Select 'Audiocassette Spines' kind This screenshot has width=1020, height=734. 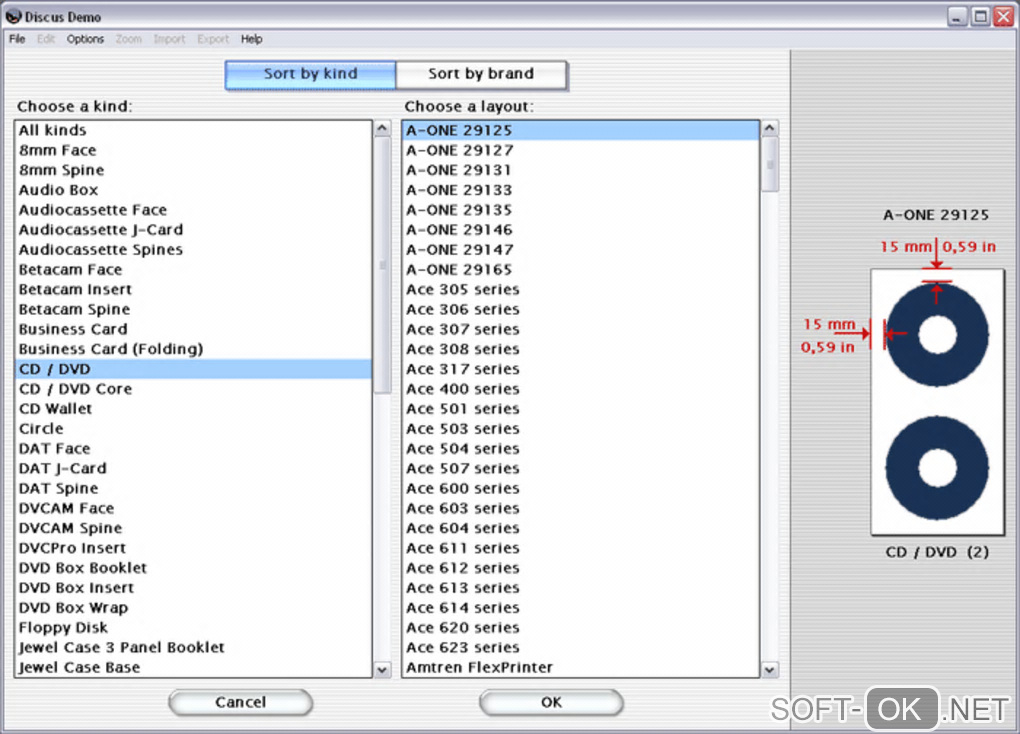point(193,250)
